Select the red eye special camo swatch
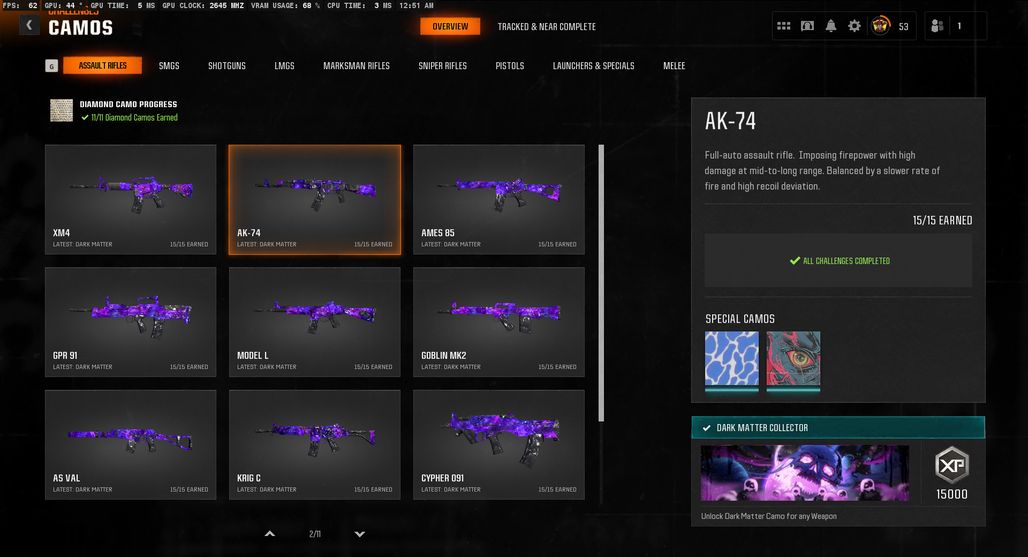The image size is (1028, 557). [793, 359]
